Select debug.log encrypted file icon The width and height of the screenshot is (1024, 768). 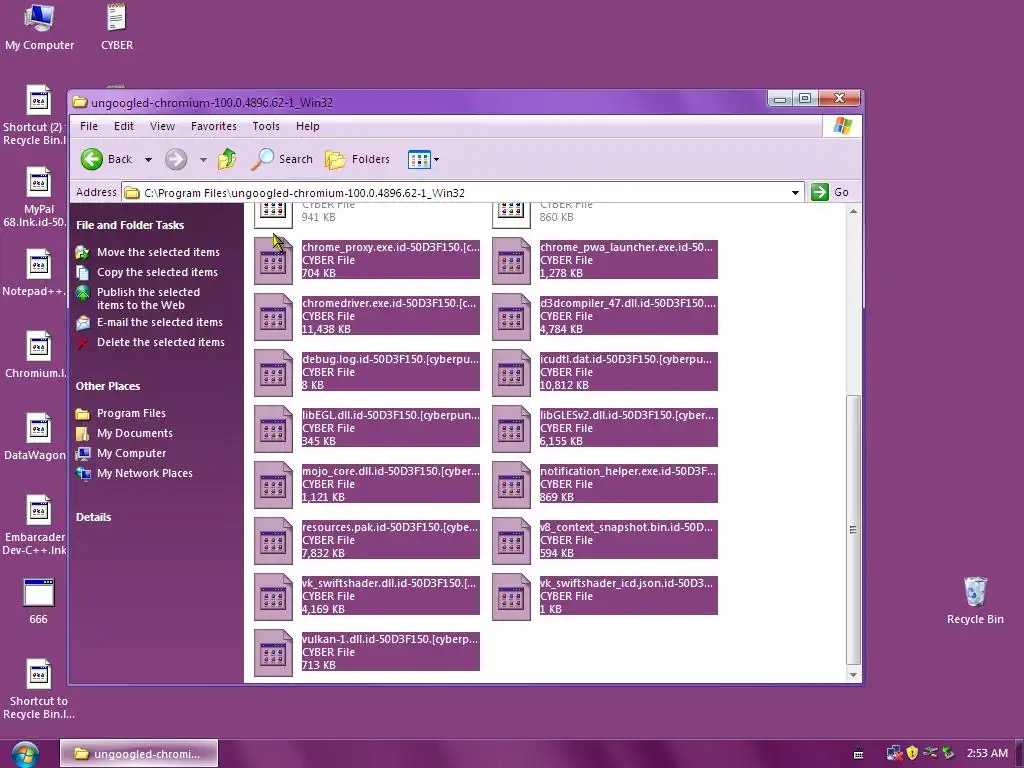point(273,372)
